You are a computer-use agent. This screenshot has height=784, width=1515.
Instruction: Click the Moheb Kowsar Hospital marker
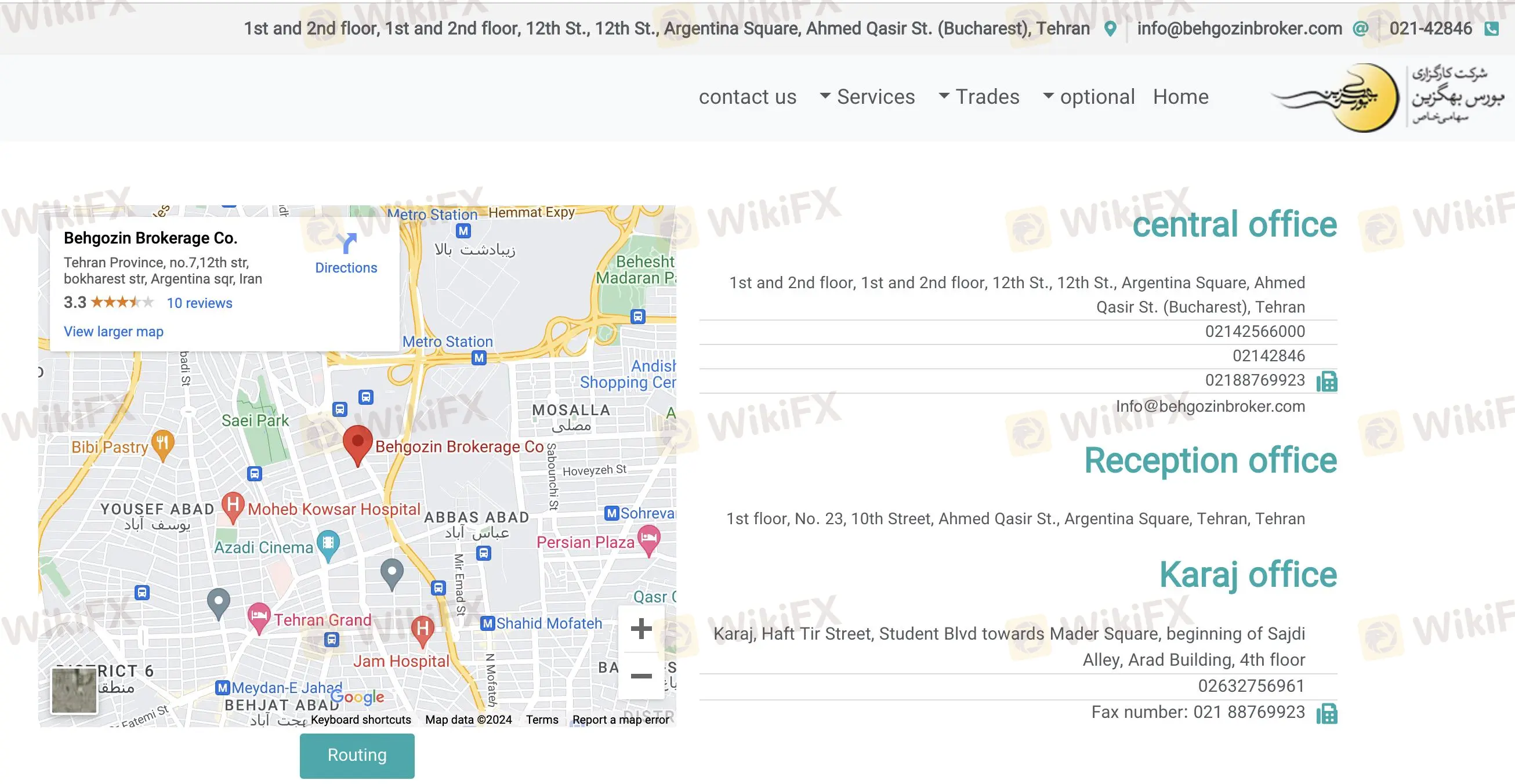coord(233,506)
